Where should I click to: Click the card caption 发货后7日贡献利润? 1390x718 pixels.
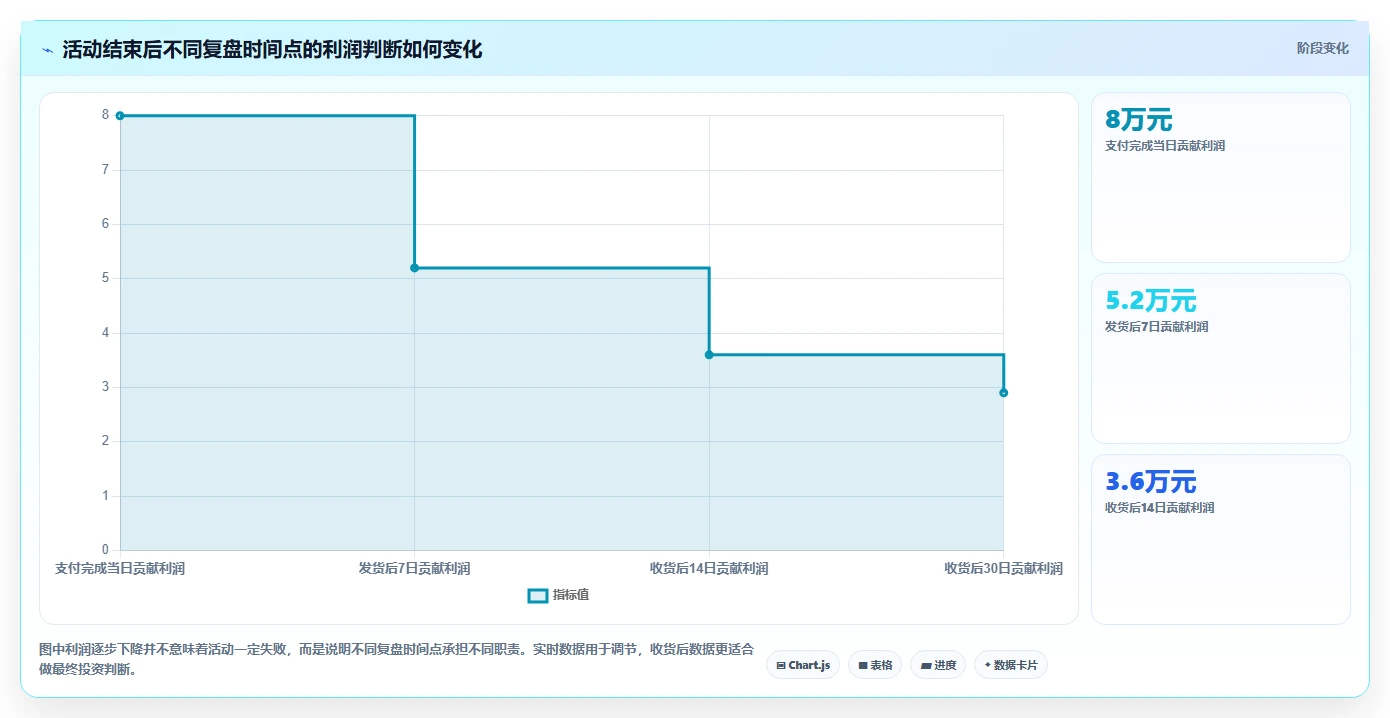coord(1156,327)
